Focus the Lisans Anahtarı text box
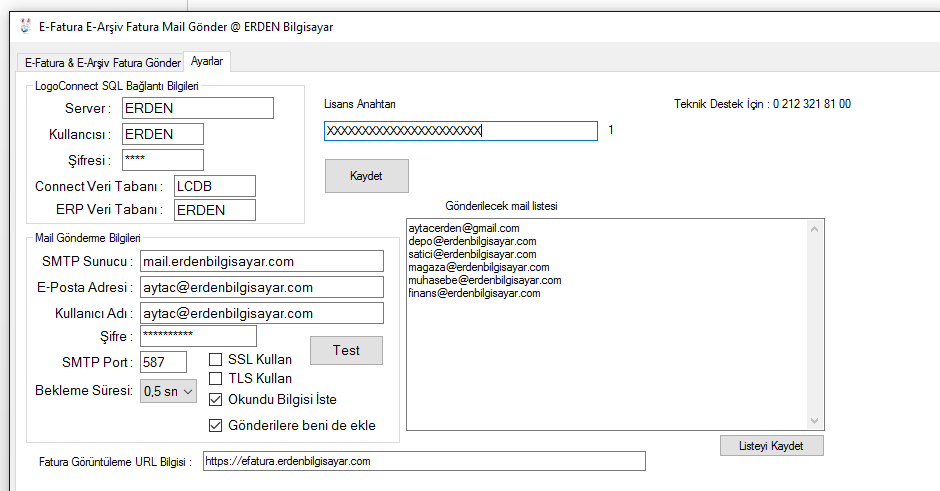This screenshot has width=940, height=491. pyautogui.click(x=460, y=131)
